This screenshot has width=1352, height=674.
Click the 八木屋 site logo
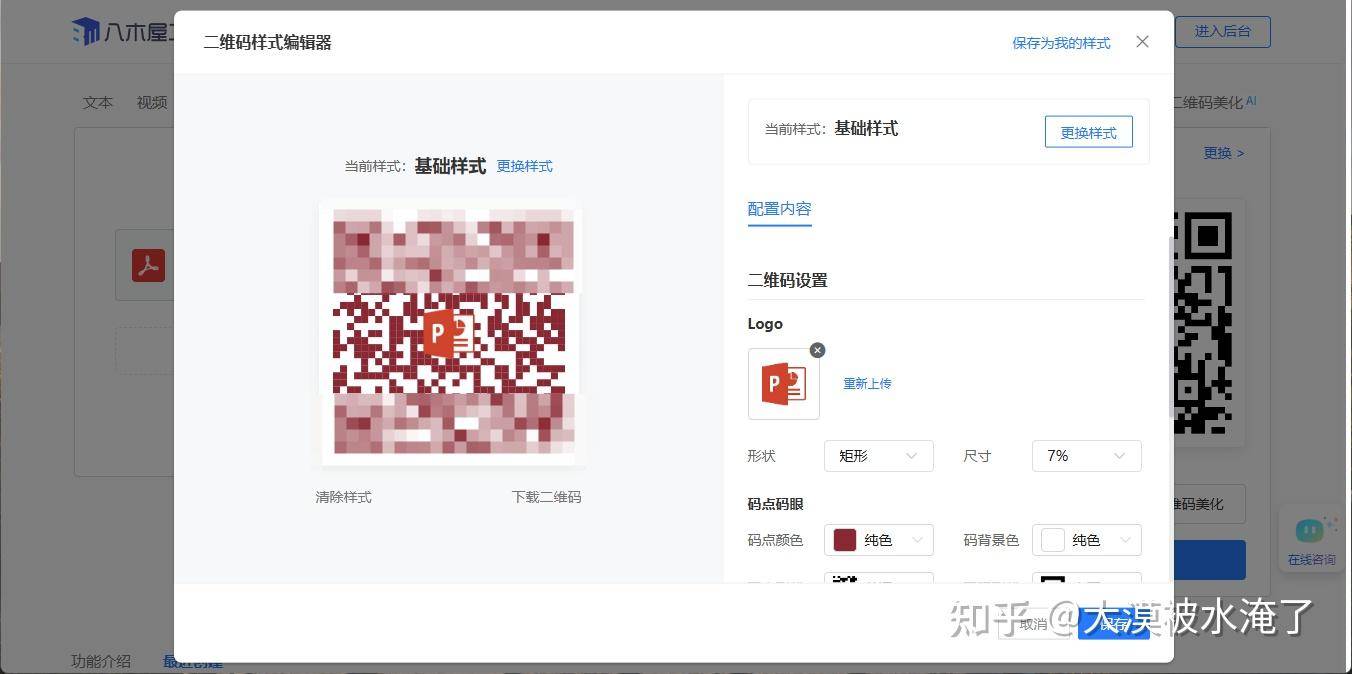122,32
